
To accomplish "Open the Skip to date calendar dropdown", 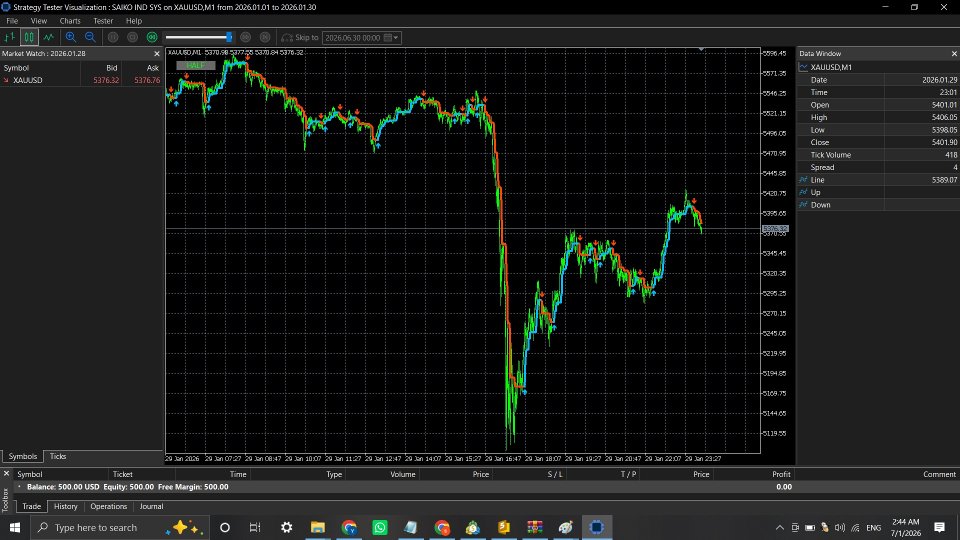I will [x=392, y=37].
